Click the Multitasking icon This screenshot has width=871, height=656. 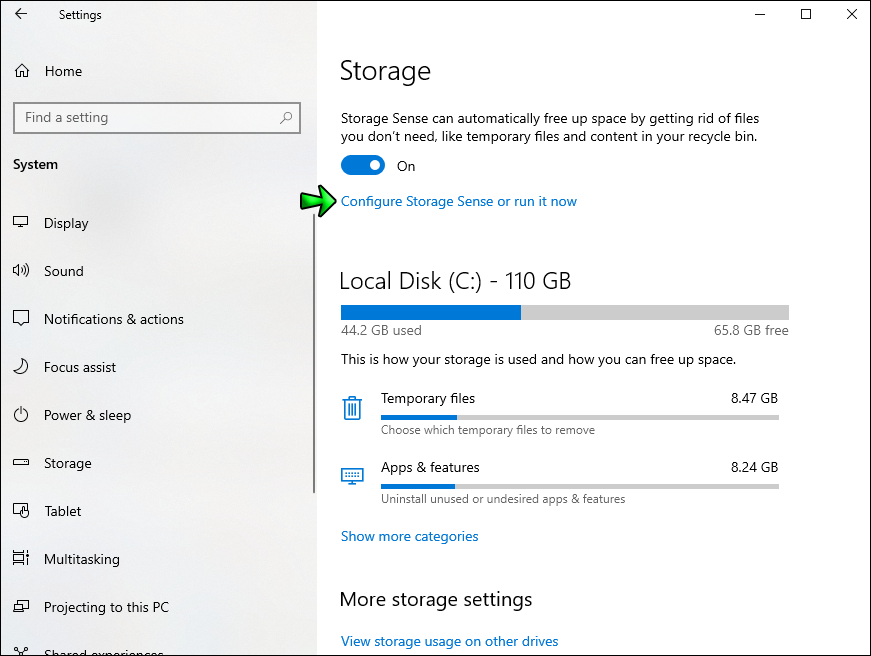21,559
